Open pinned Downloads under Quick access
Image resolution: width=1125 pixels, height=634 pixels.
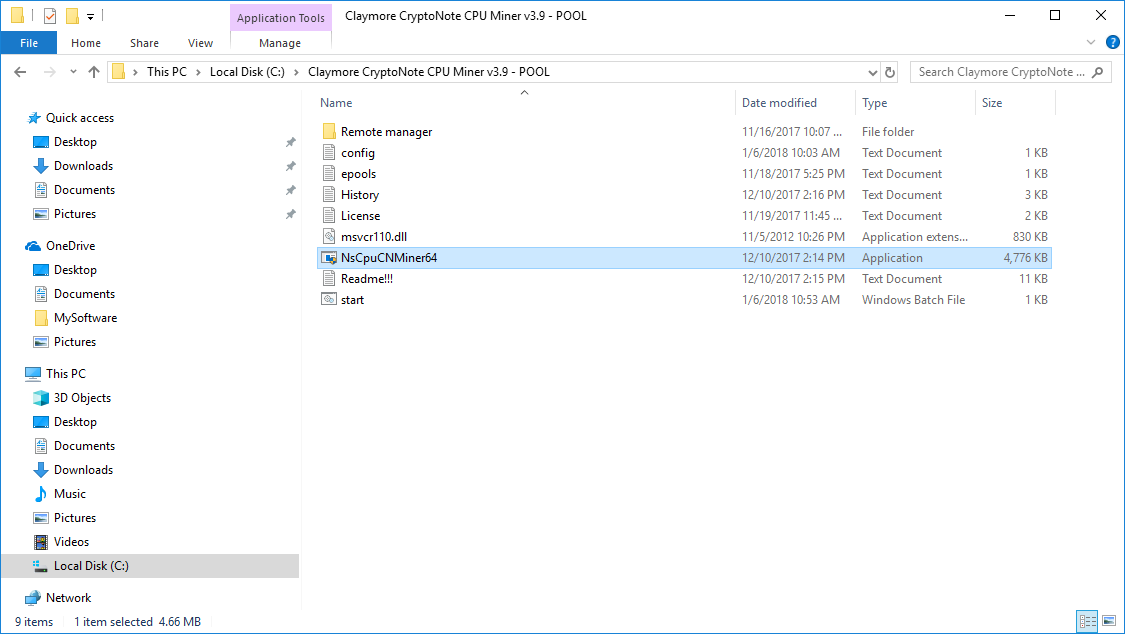(83, 166)
